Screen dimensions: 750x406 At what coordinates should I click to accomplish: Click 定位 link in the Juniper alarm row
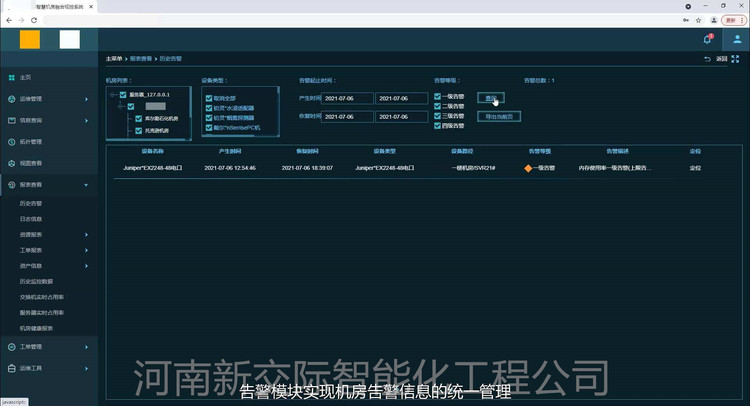coord(695,168)
